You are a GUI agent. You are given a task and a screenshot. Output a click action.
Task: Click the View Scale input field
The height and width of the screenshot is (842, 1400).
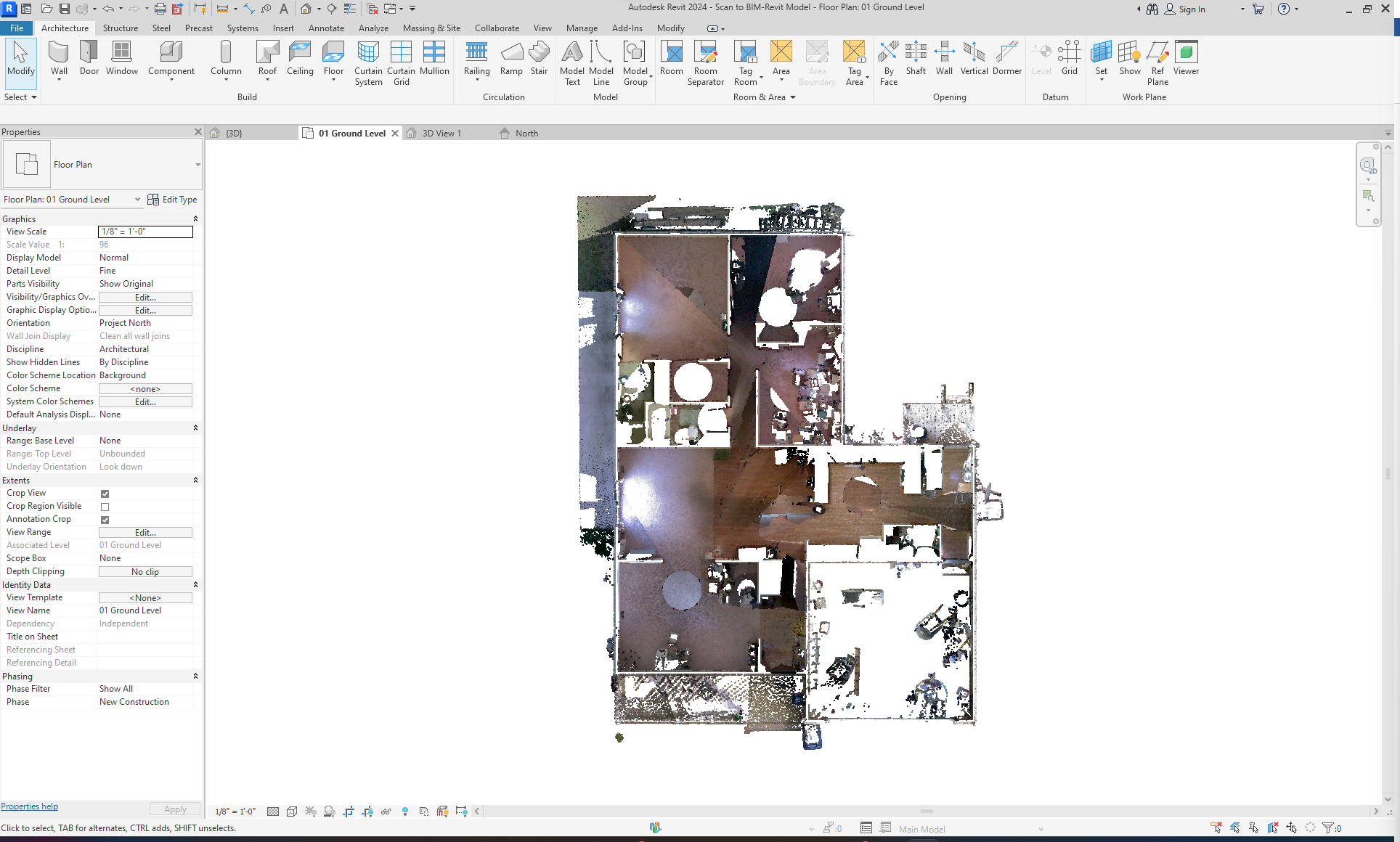pos(145,232)
